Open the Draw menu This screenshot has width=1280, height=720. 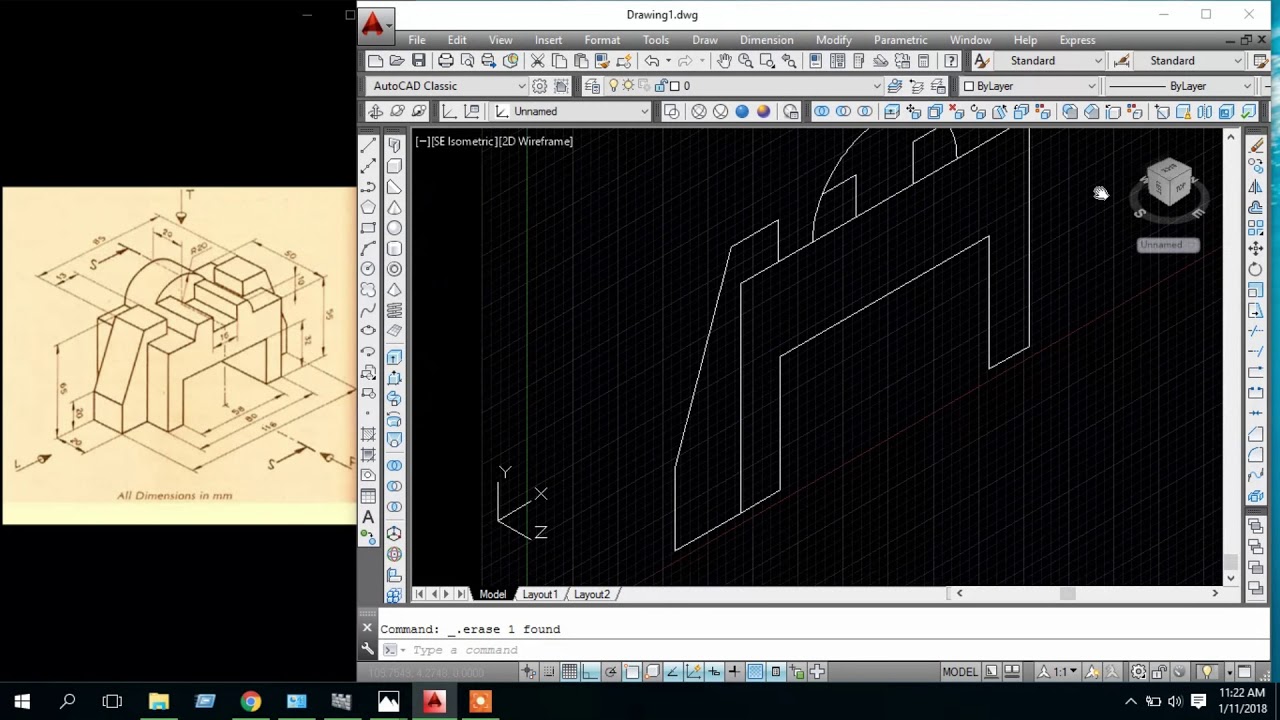705,40
